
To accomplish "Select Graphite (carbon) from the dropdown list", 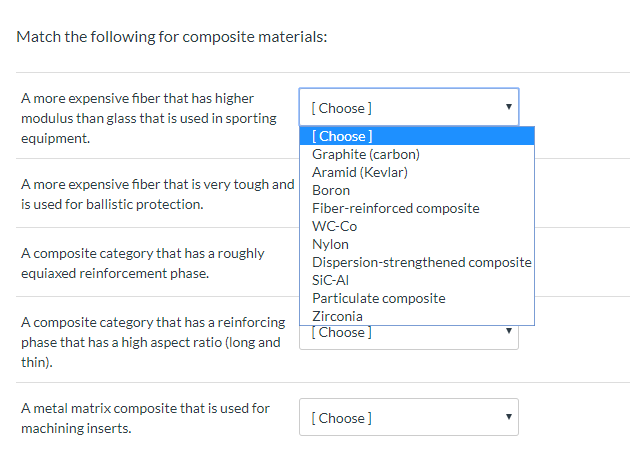I will click(x=366, y=154).
